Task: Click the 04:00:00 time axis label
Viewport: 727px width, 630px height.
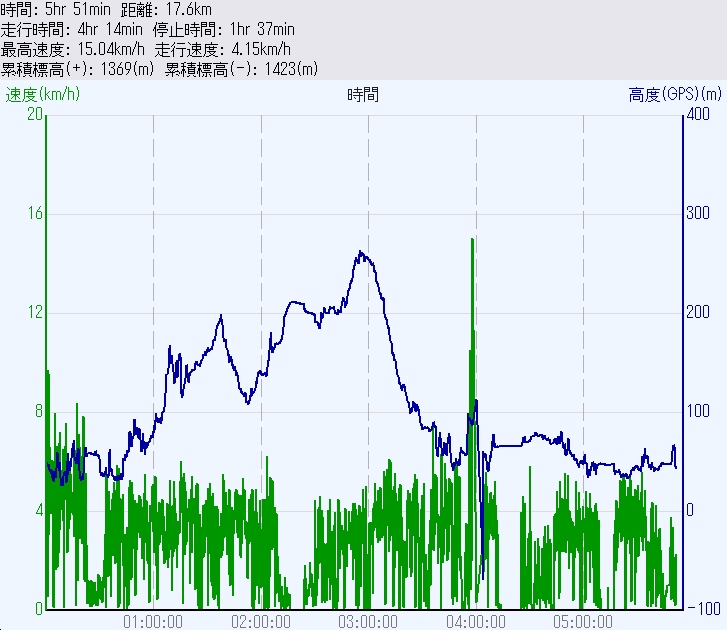Action: (476, 621)
